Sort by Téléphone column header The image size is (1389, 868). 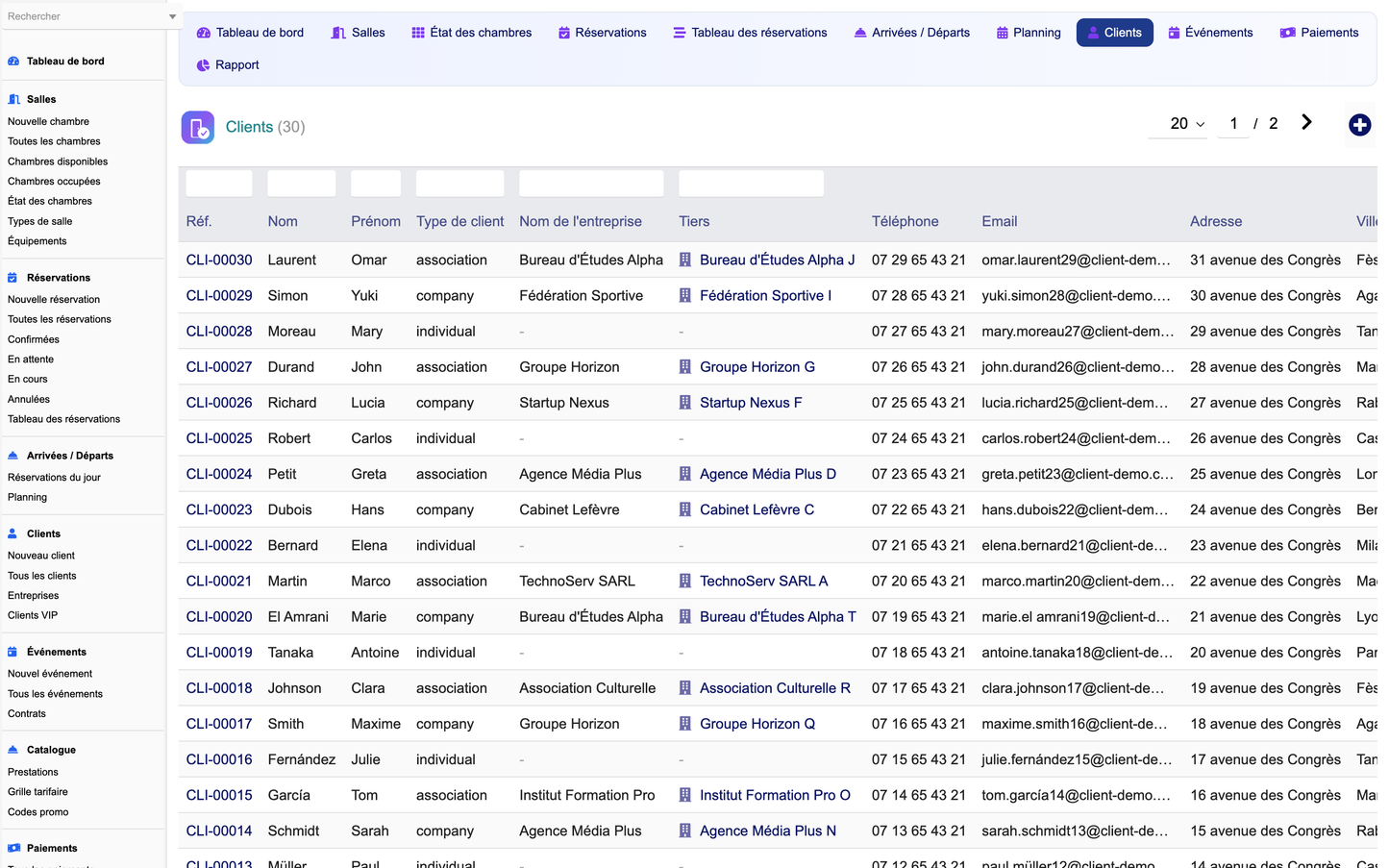(905, 221)
